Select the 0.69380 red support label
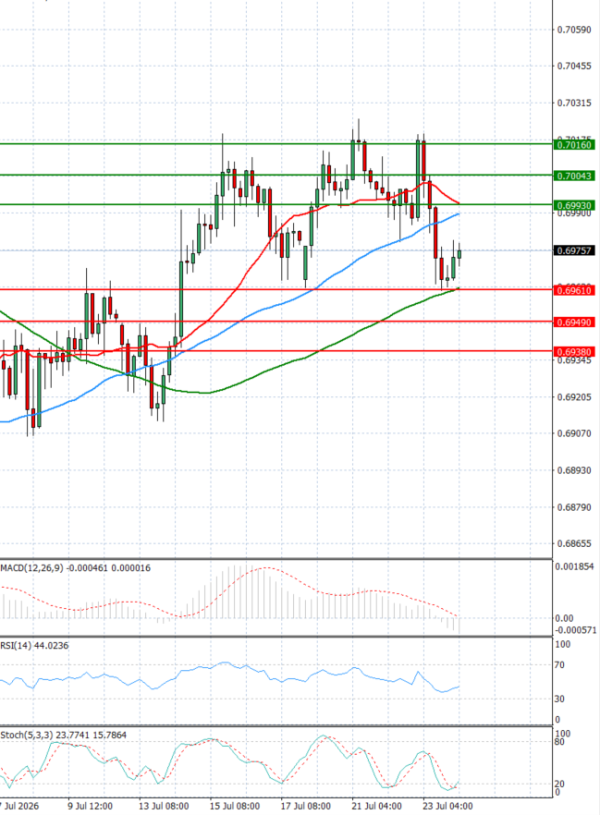Viewport: 600px width, 815px height. [574, 352]
